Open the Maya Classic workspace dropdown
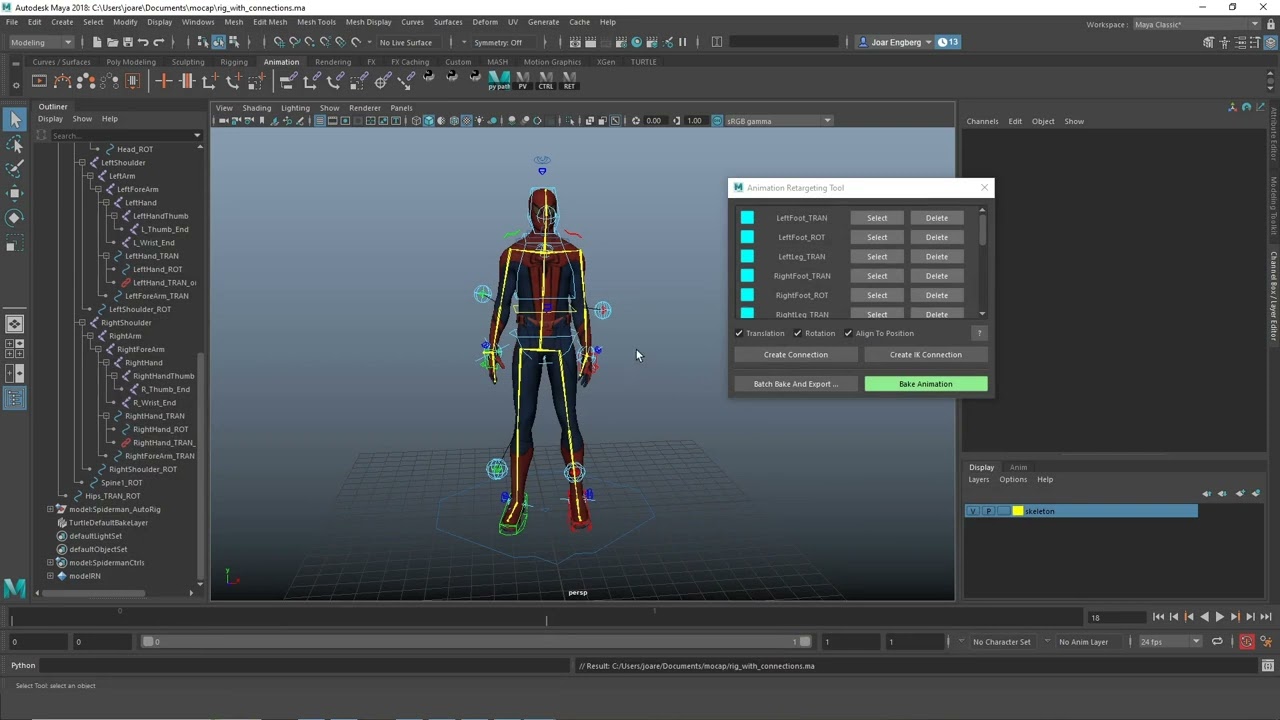This screenshot has height=720, width=1280. click(1196, 24)
